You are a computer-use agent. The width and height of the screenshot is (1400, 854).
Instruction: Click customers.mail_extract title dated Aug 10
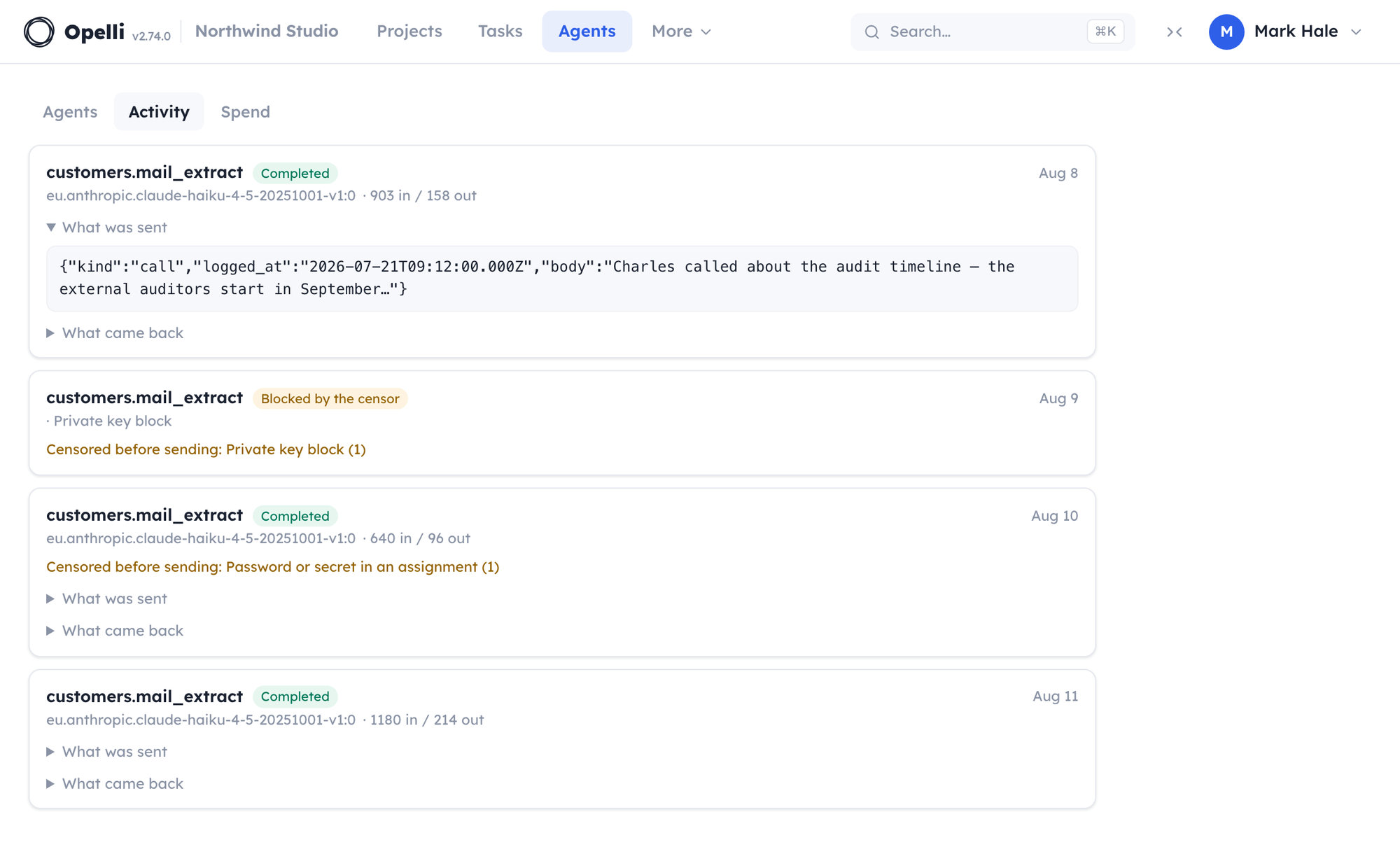tap(144, 515)
